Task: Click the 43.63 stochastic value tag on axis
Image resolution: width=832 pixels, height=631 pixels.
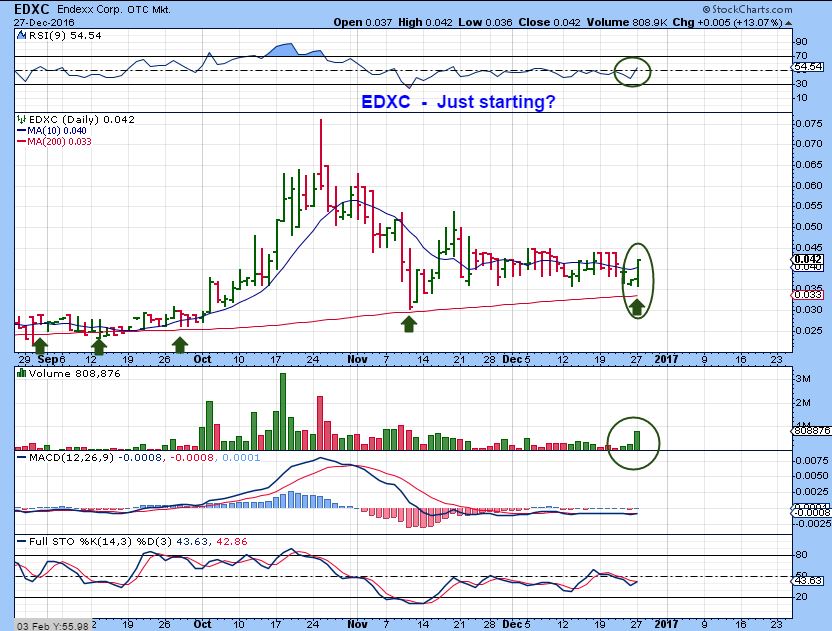Action: tap(809, 581)
